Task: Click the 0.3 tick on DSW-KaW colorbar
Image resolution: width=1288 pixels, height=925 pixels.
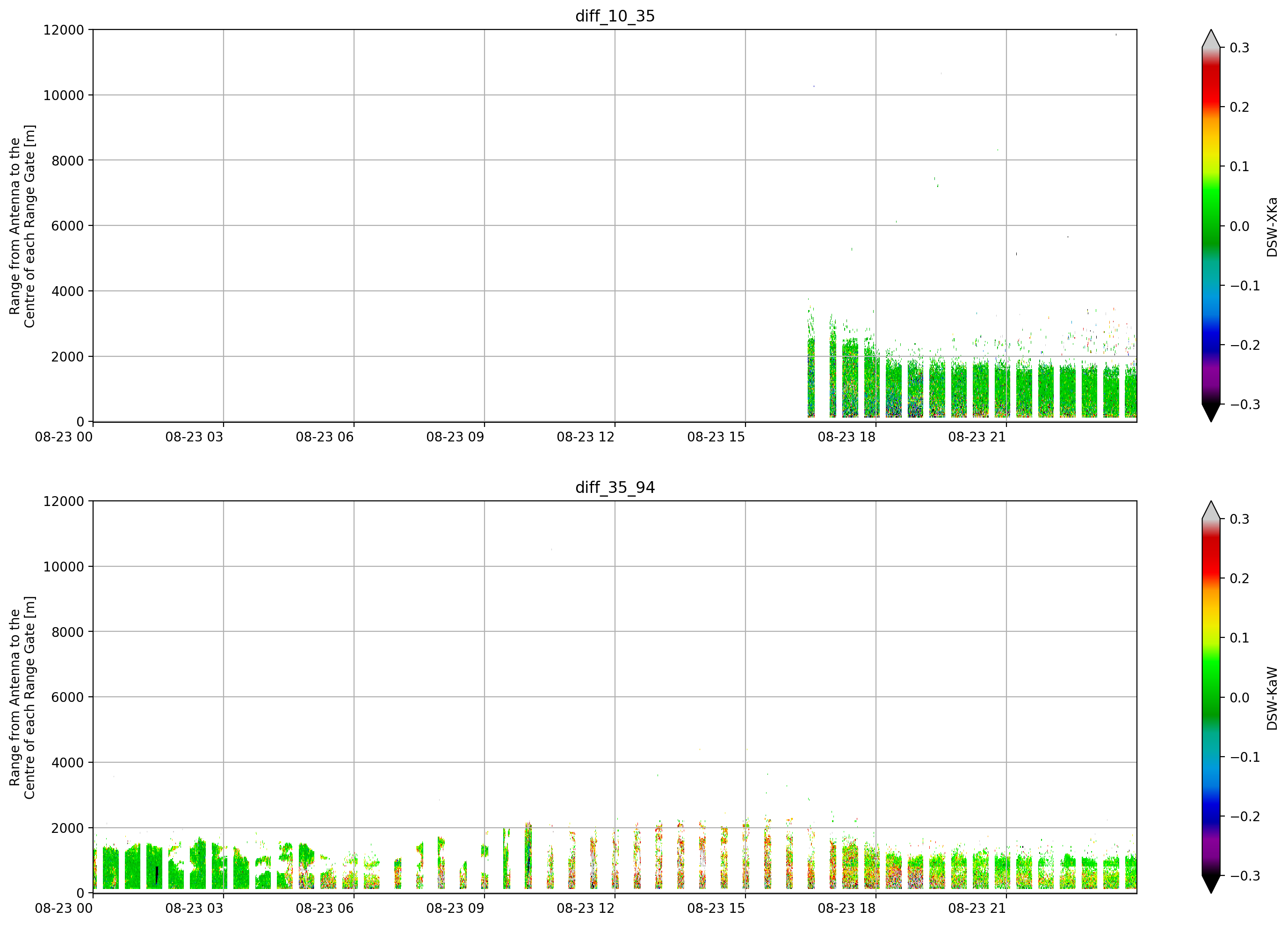Action: [x=1240, y=519]
